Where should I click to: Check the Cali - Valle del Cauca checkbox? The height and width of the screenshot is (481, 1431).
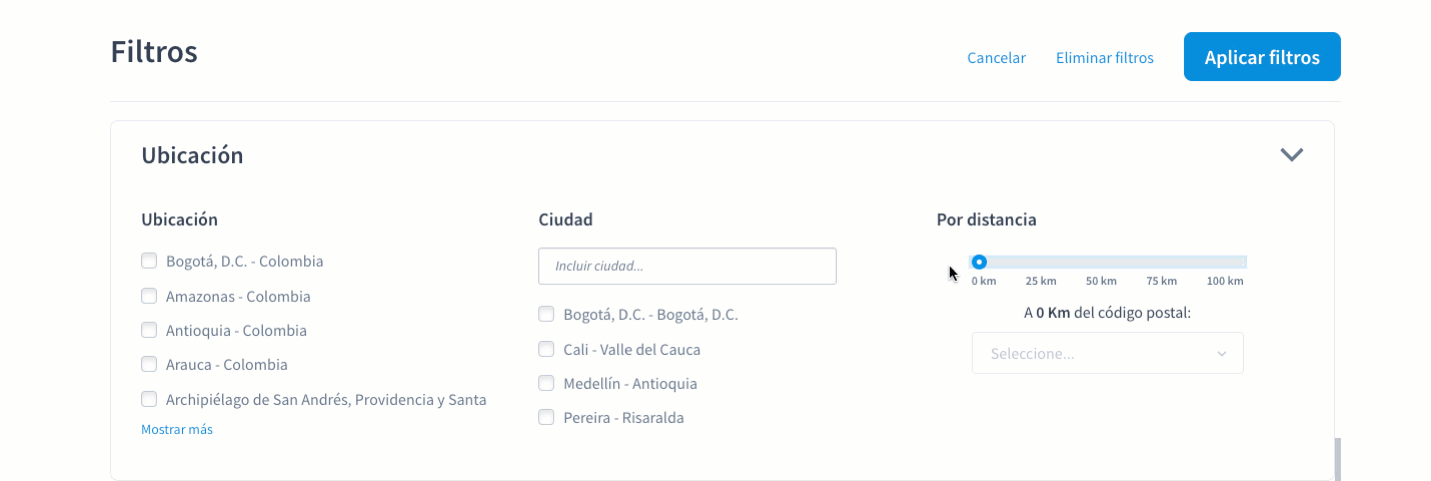coord(546,349)
